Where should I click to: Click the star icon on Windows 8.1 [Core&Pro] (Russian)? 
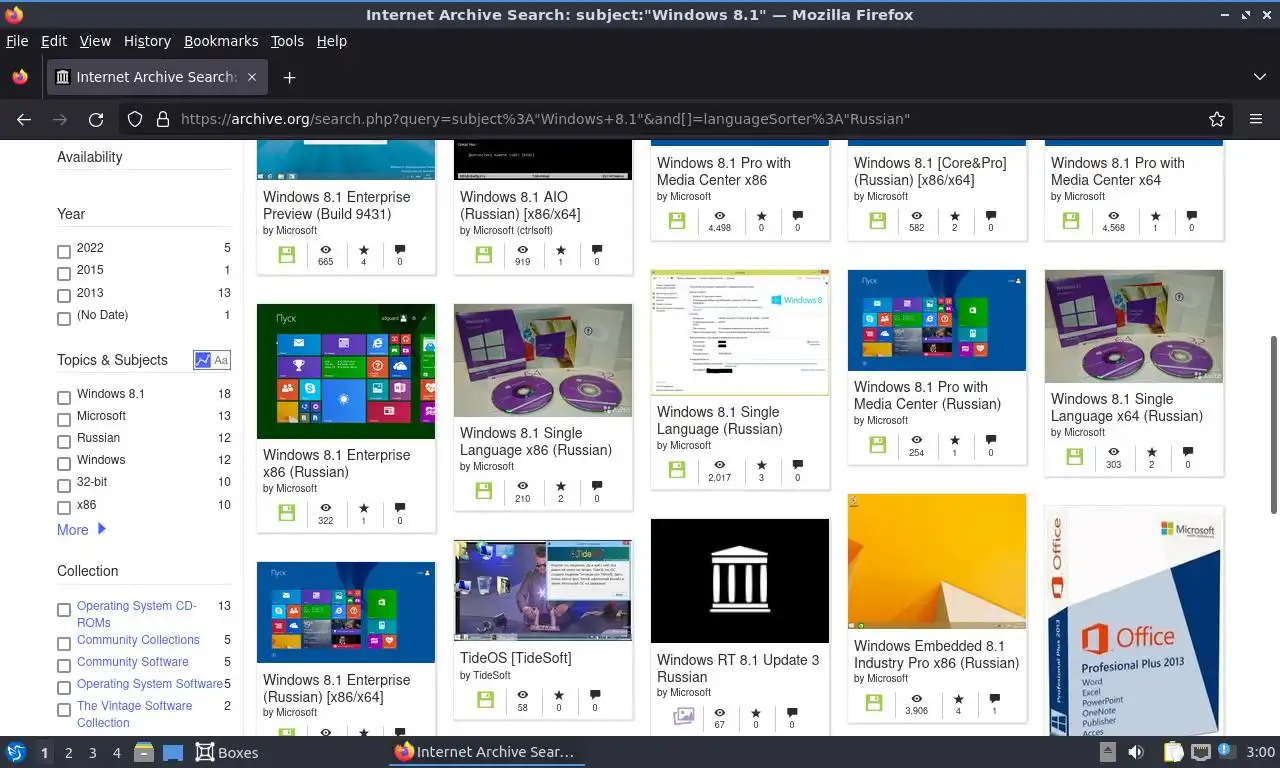pyautogui.click(x=954, y=216)
